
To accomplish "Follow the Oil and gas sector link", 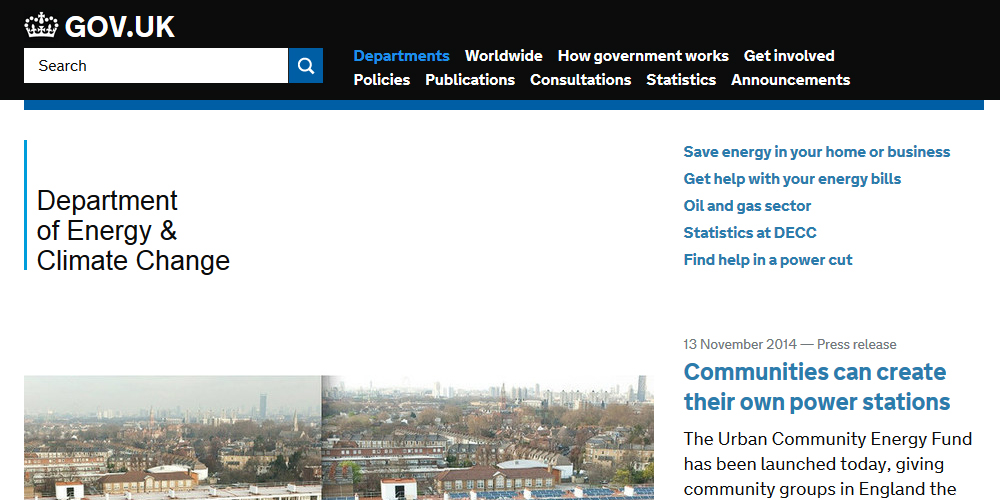I will point(747,206).
